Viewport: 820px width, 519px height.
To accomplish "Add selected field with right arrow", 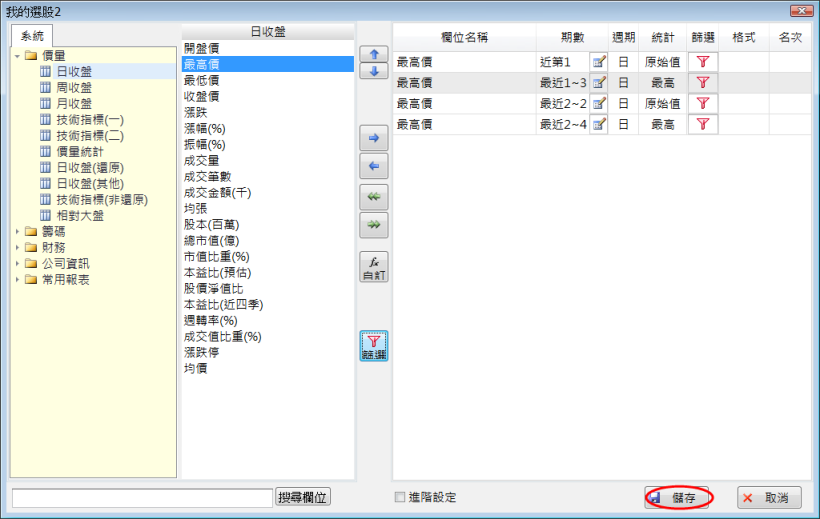I will (x=373, y=137).
